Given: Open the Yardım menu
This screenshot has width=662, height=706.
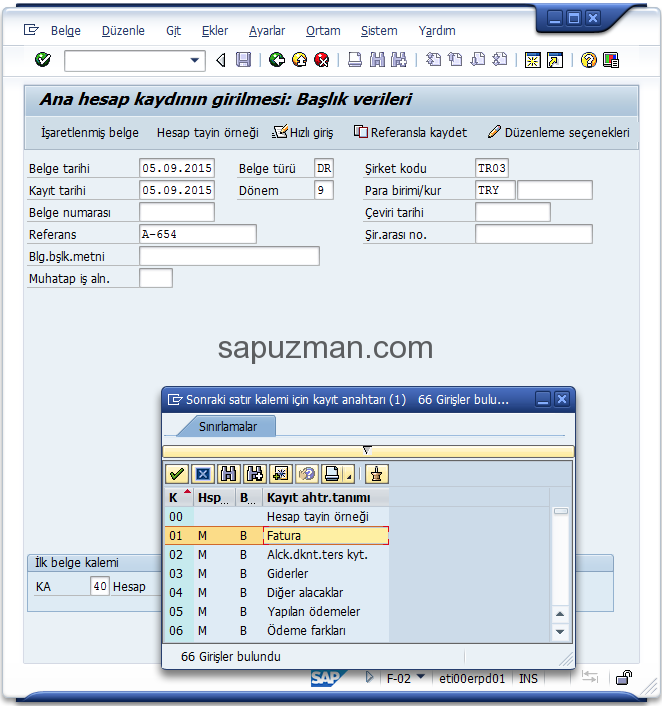Looking at the screenshot, I should coord(437,31).
